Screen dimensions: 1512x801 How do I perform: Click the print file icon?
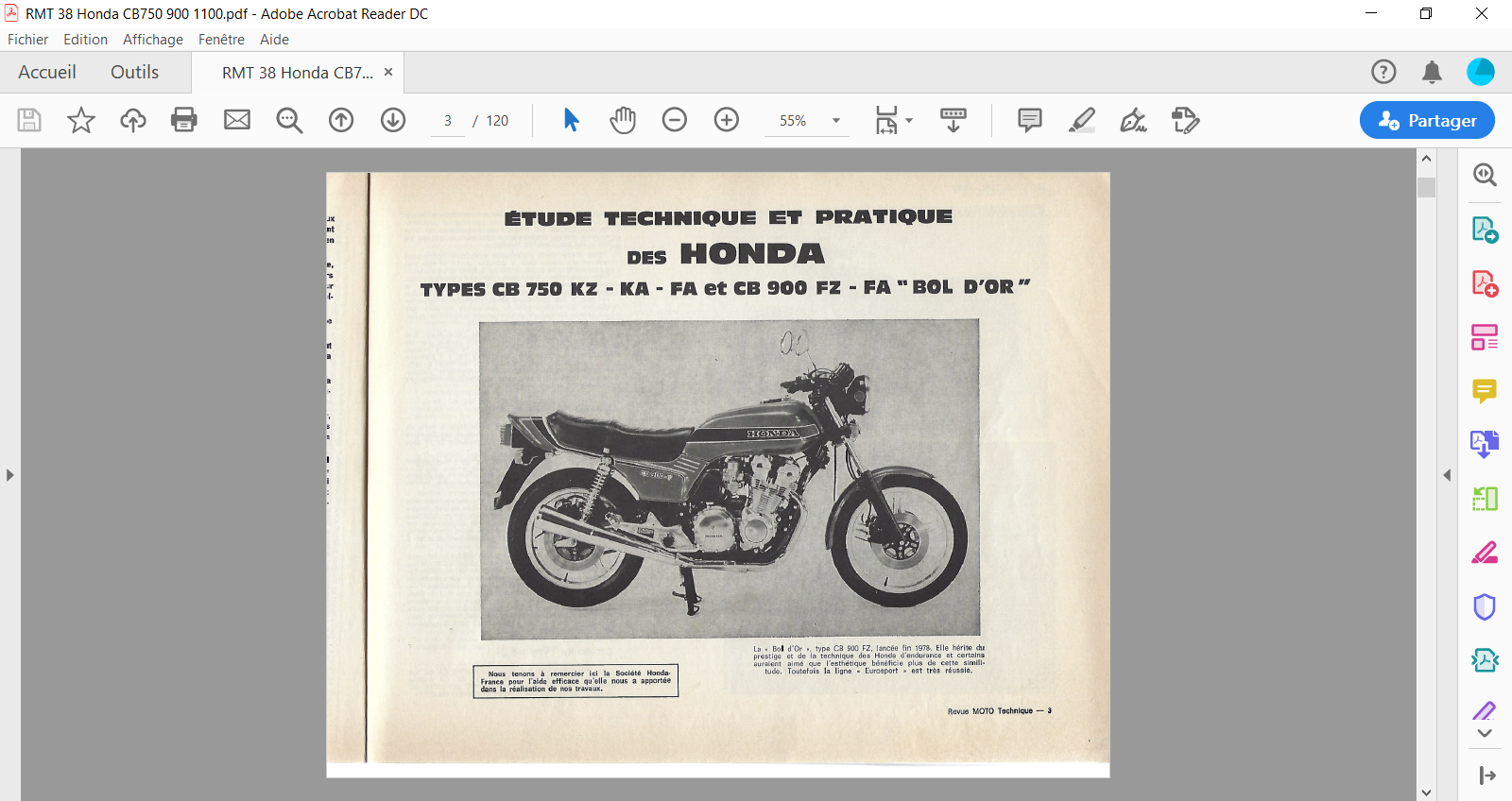tap(184, 120)
